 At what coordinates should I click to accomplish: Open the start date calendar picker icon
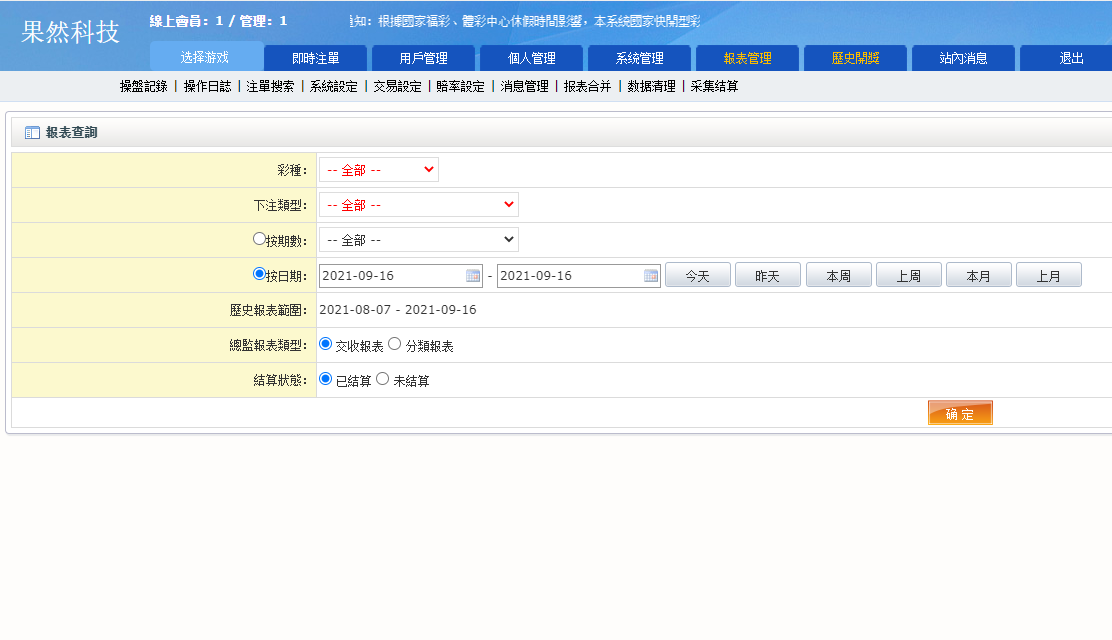[471, 274]
